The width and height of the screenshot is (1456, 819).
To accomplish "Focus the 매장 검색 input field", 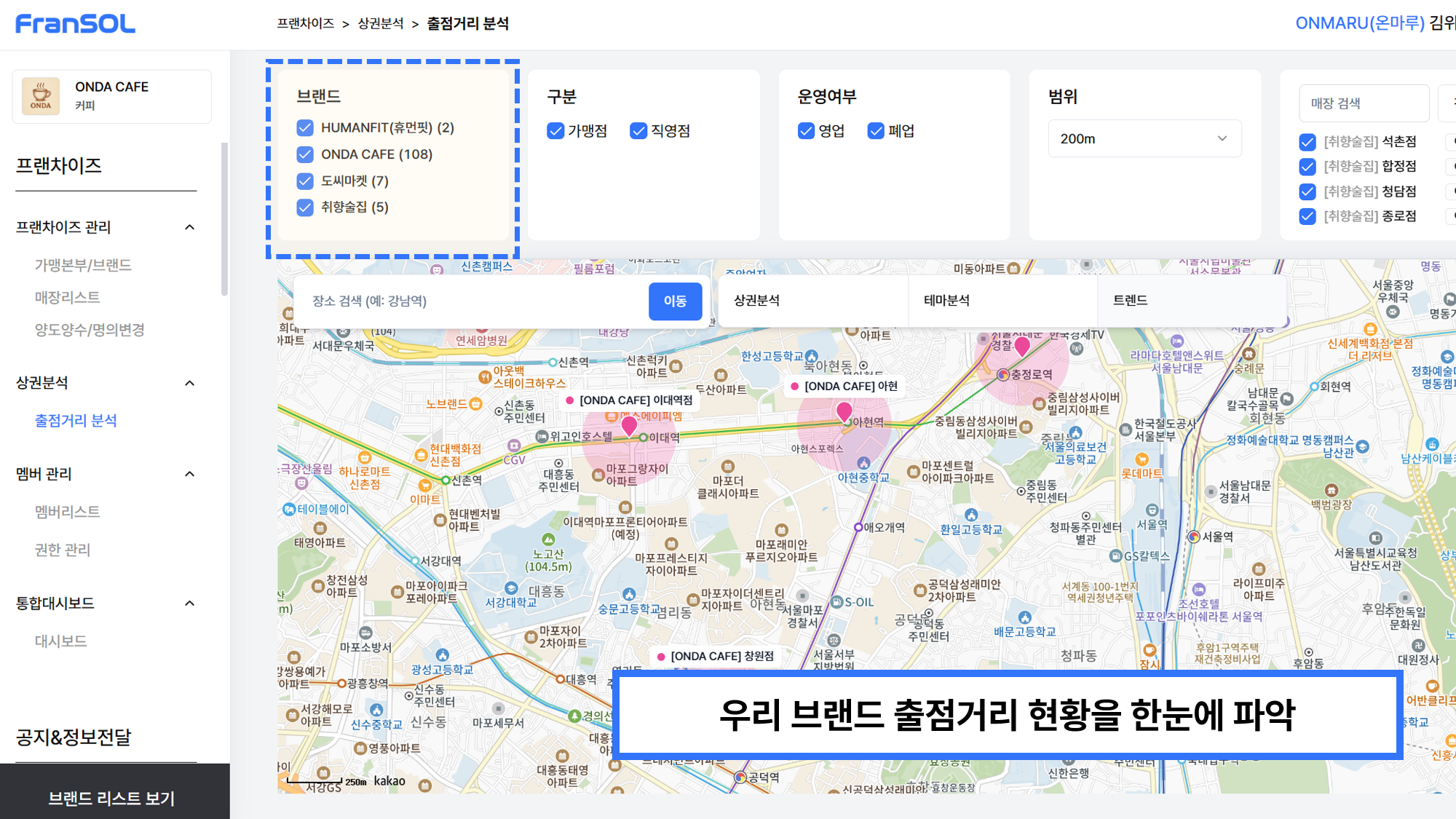I will [1364, 103].
